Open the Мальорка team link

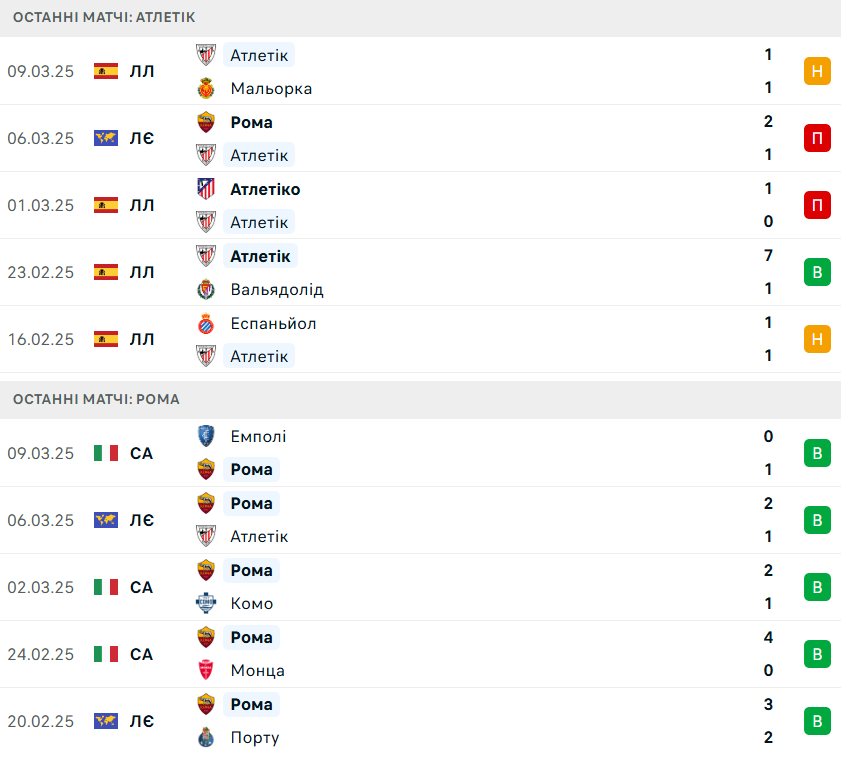[x=271, y=88]
